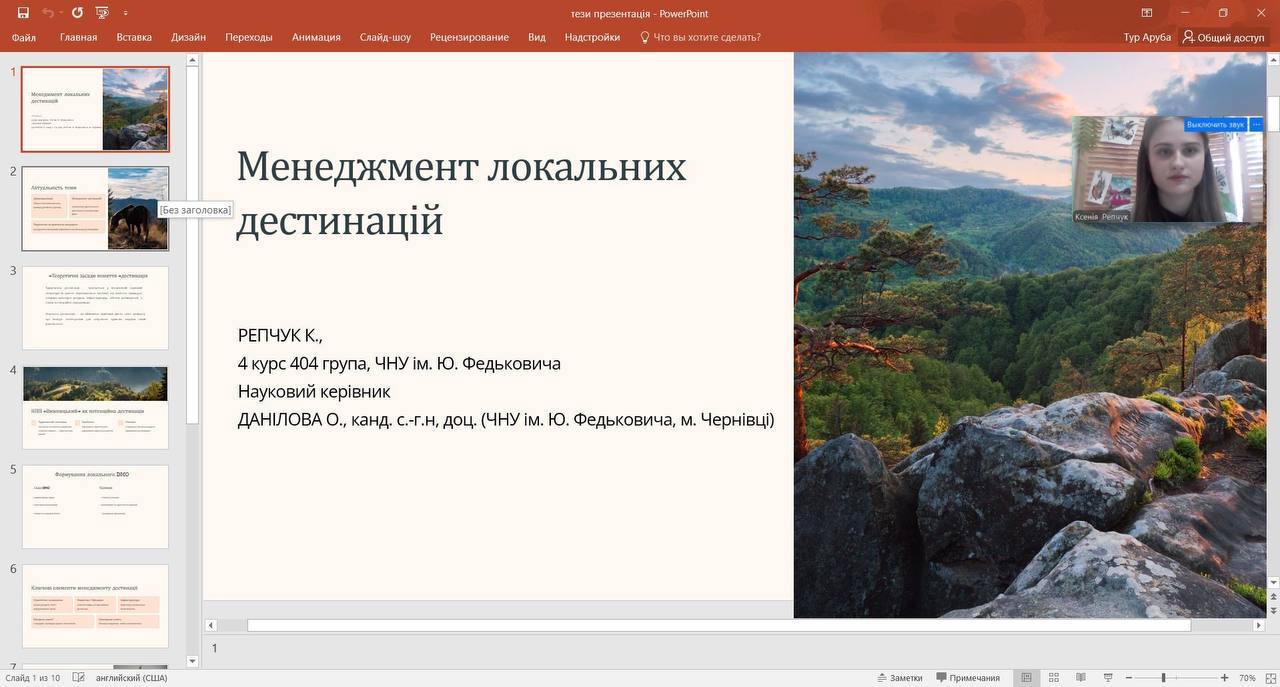Image resolution: width=1280 pixels, height=687 pixels.
Task: Switch to the Анимация ribbon tab
Action: click(x=316, y=37)
